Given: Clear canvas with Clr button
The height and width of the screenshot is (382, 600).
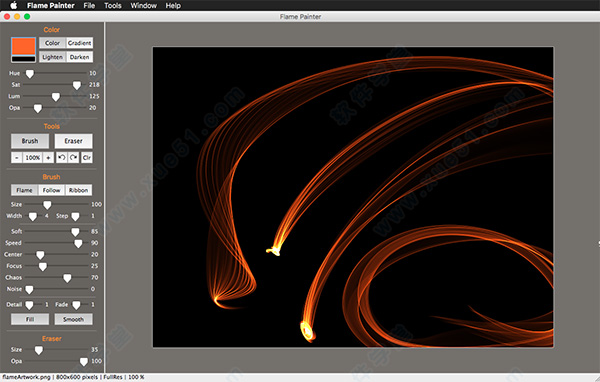Looking at the screenshot, I should 87,157.
